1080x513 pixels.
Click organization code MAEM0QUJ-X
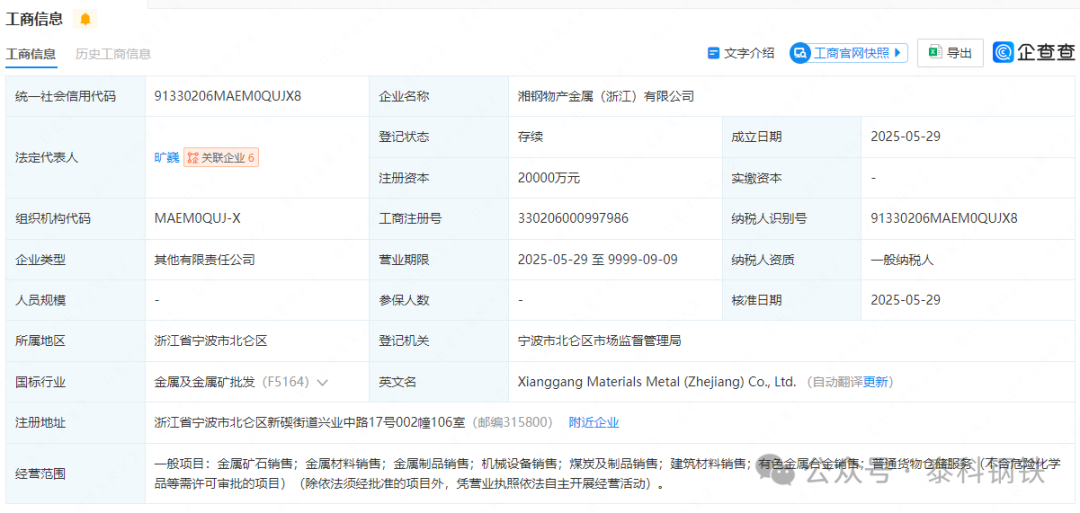pos(198,219)
